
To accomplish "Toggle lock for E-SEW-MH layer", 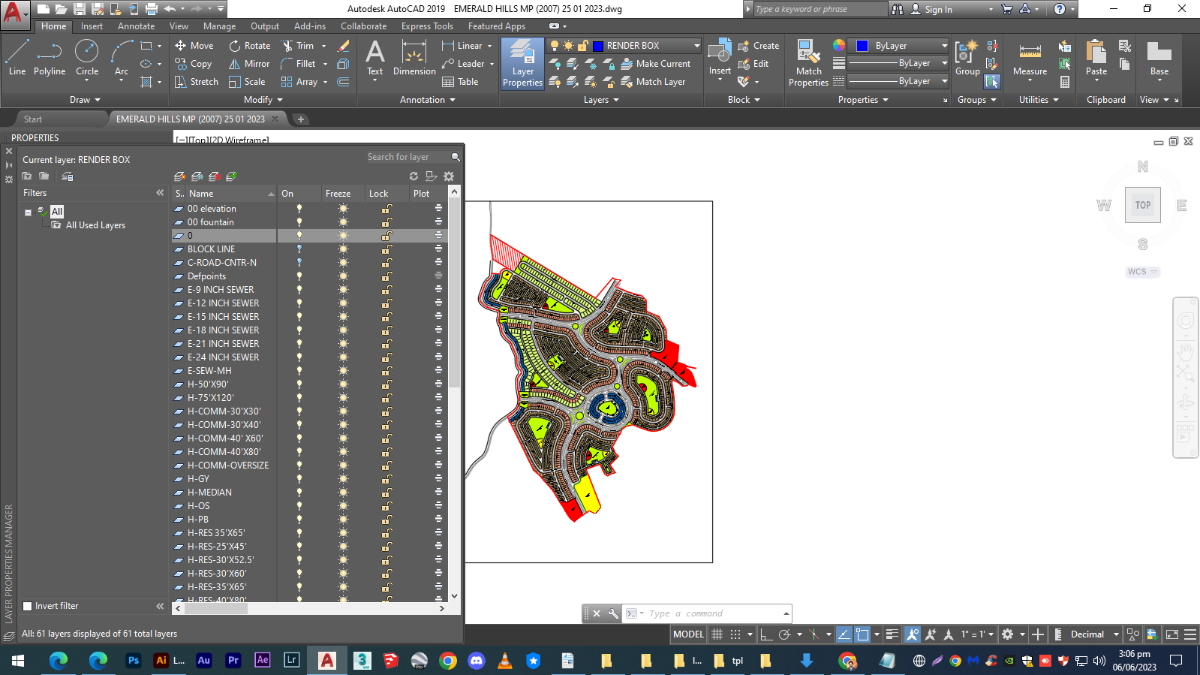I will (385, 371).
